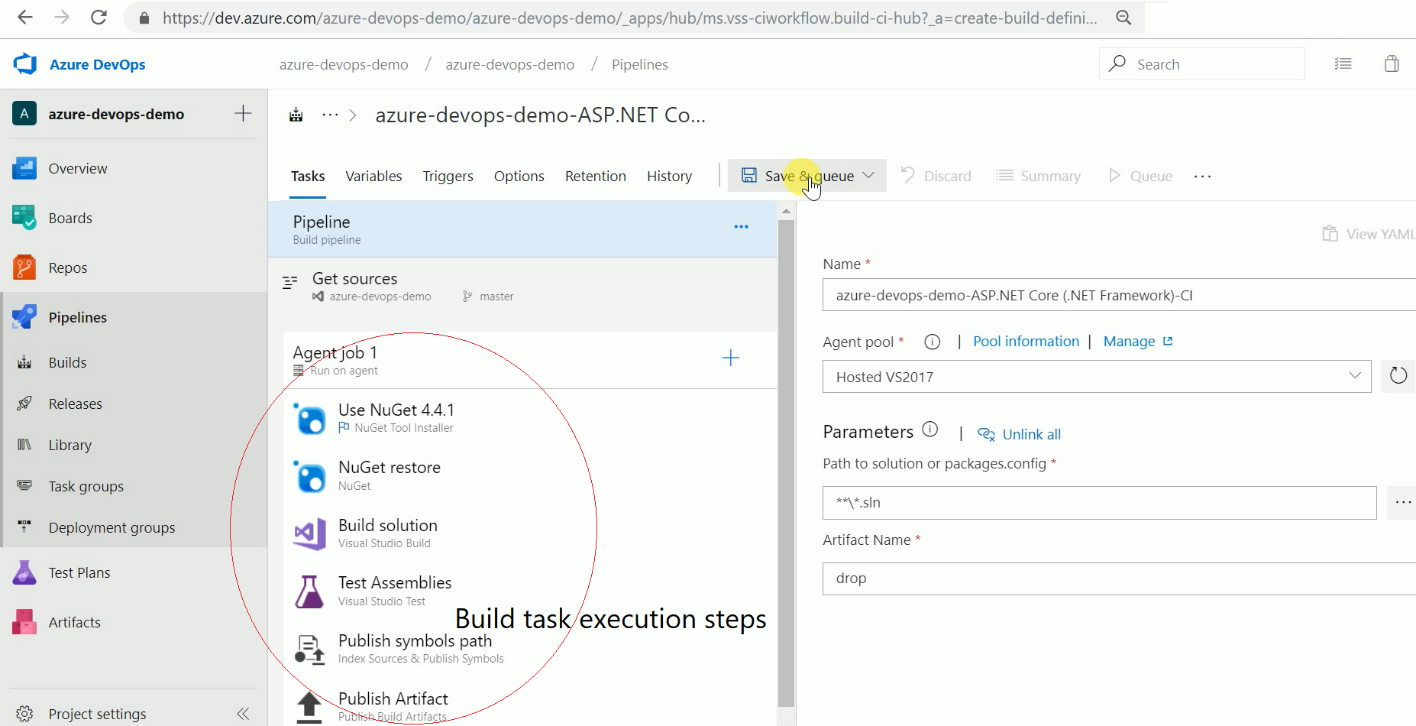Expand the Save & queue dropdown arrow

pyautogui.click(x=868, y=176)
